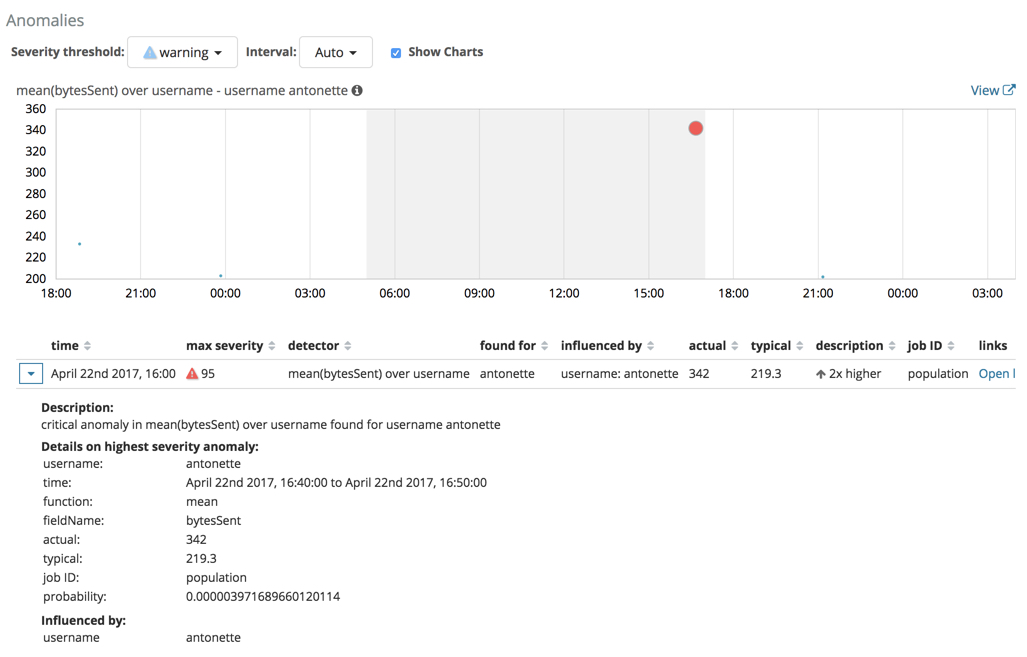Click the data point near 21:00

823,277
